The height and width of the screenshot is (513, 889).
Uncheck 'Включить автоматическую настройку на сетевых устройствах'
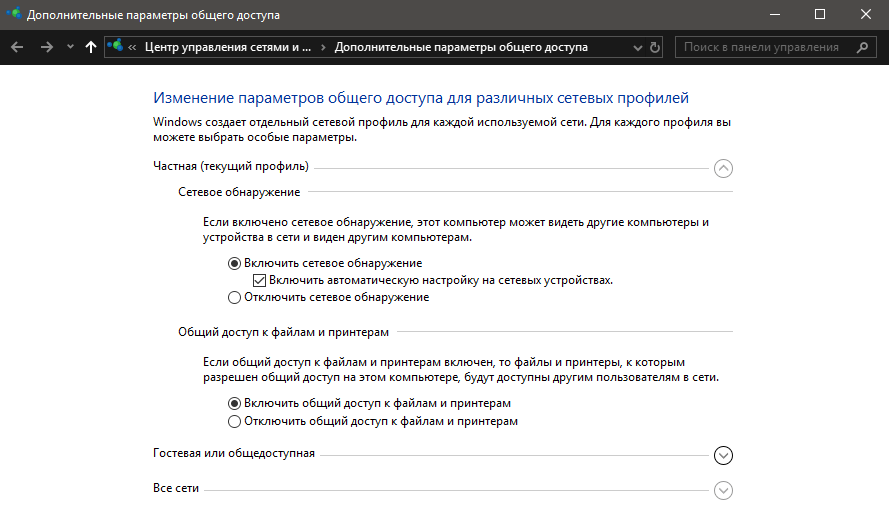click(x=259, y=280)
